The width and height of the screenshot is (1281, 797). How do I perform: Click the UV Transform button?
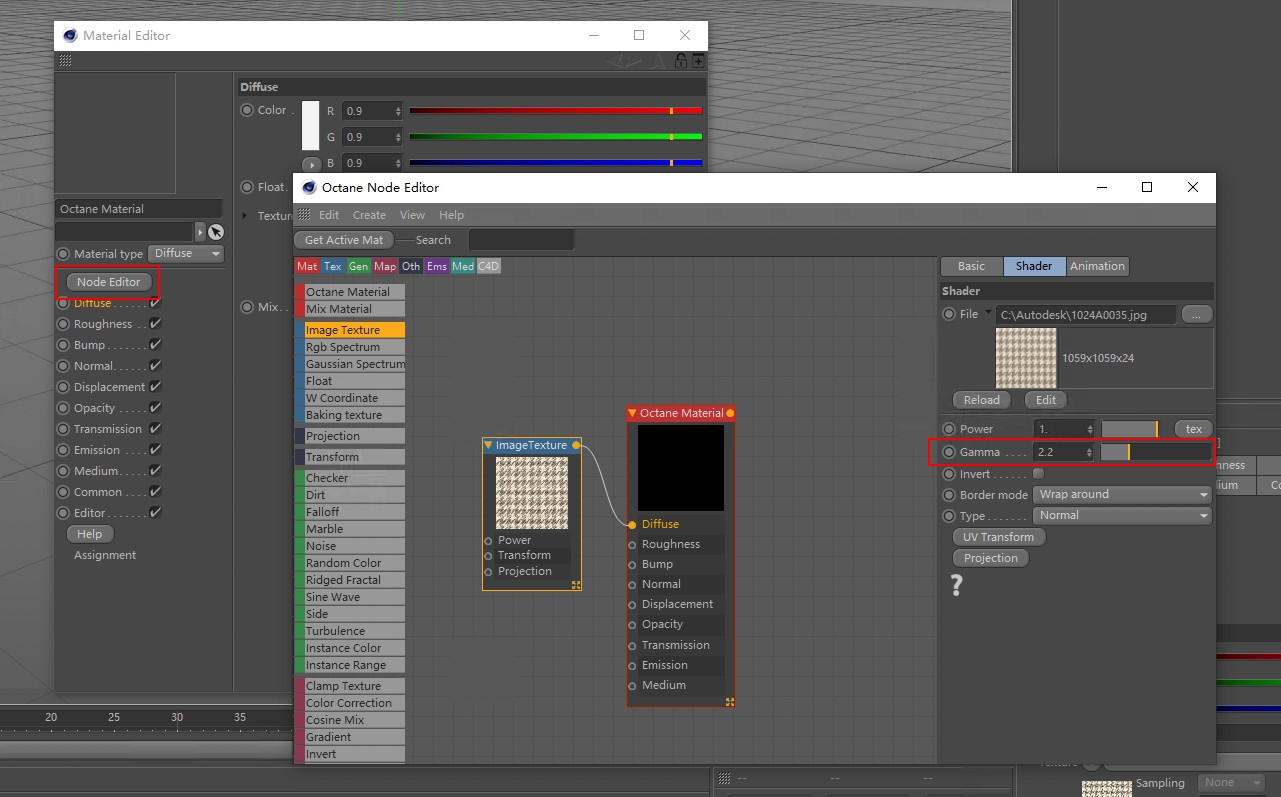998,537
